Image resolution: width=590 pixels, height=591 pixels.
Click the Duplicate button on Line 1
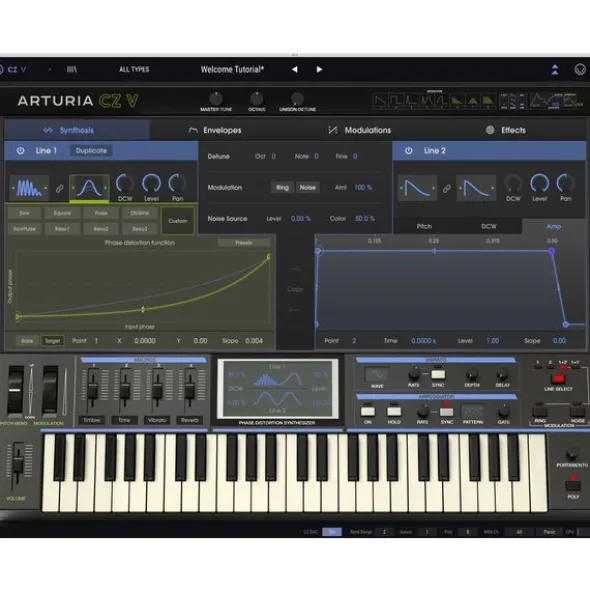tap(91, 151)
